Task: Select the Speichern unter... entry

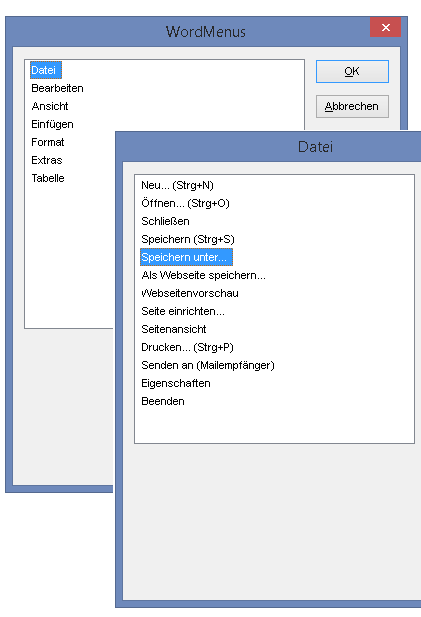Action: point(186,257)
